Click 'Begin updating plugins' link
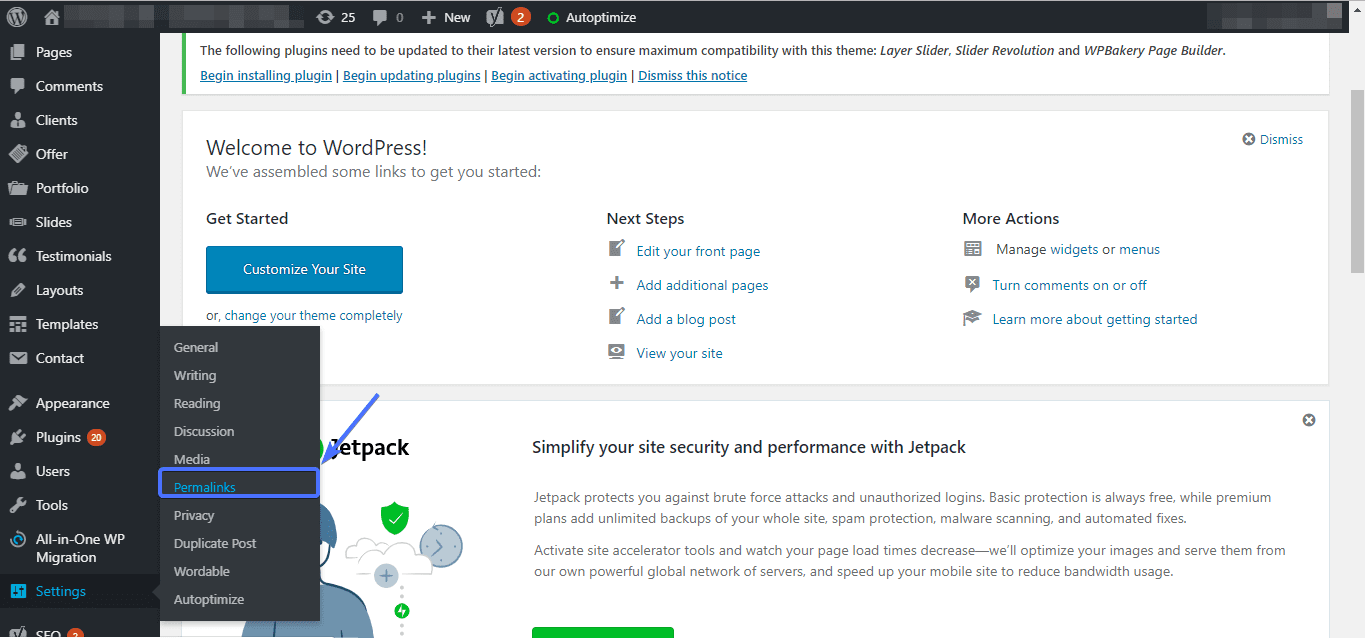1365x638 pixels. [x=412, y=75]
